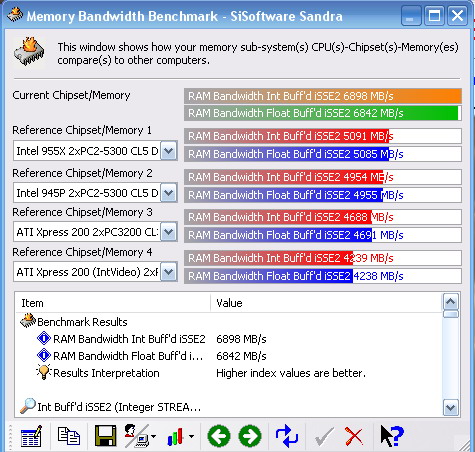Click the magnifier icon beside Int Buff'd iSSE2
The height and width of the screenshot is (452, 475).
[28, 406]
